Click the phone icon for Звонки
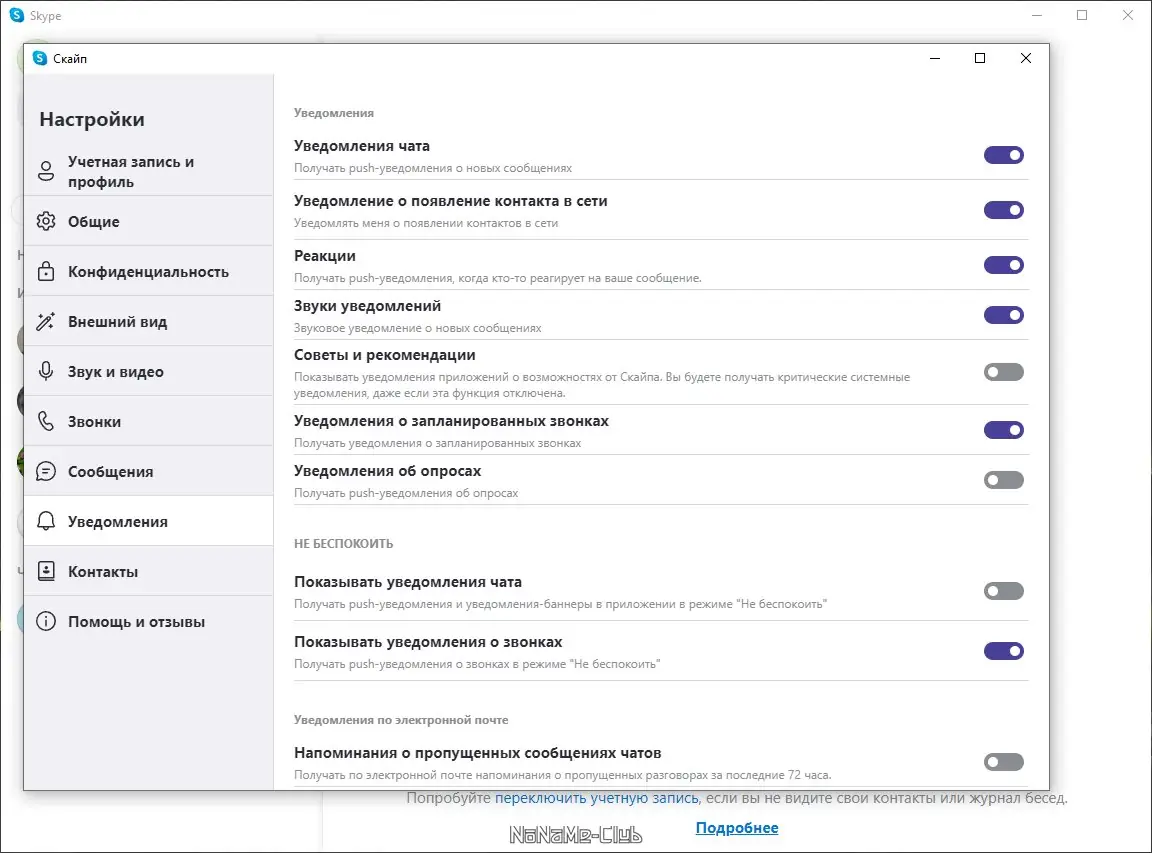Viewport: 1152px width, 853px height. (x=45, y=421)
